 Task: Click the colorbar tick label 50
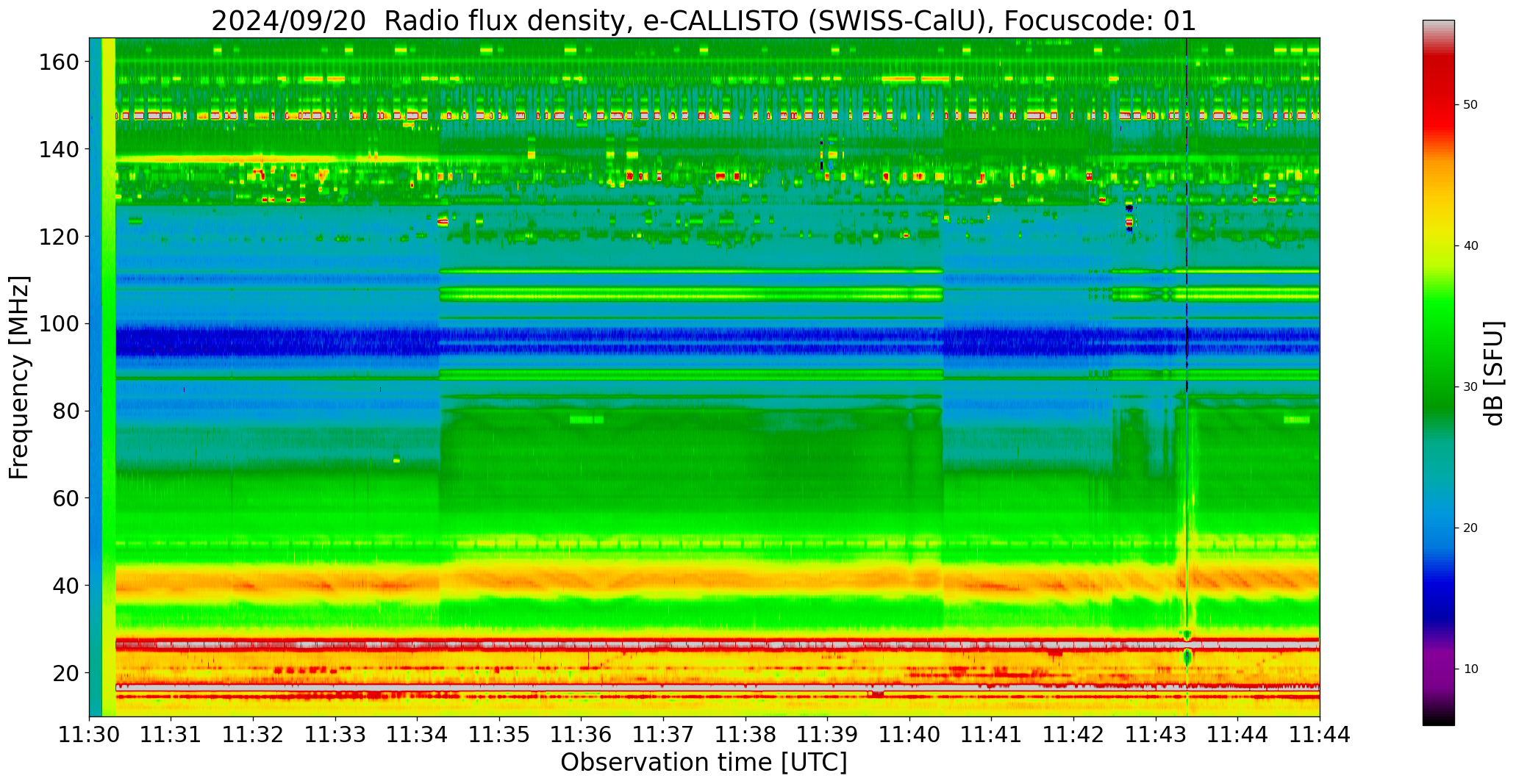[x=1470, y=104]
